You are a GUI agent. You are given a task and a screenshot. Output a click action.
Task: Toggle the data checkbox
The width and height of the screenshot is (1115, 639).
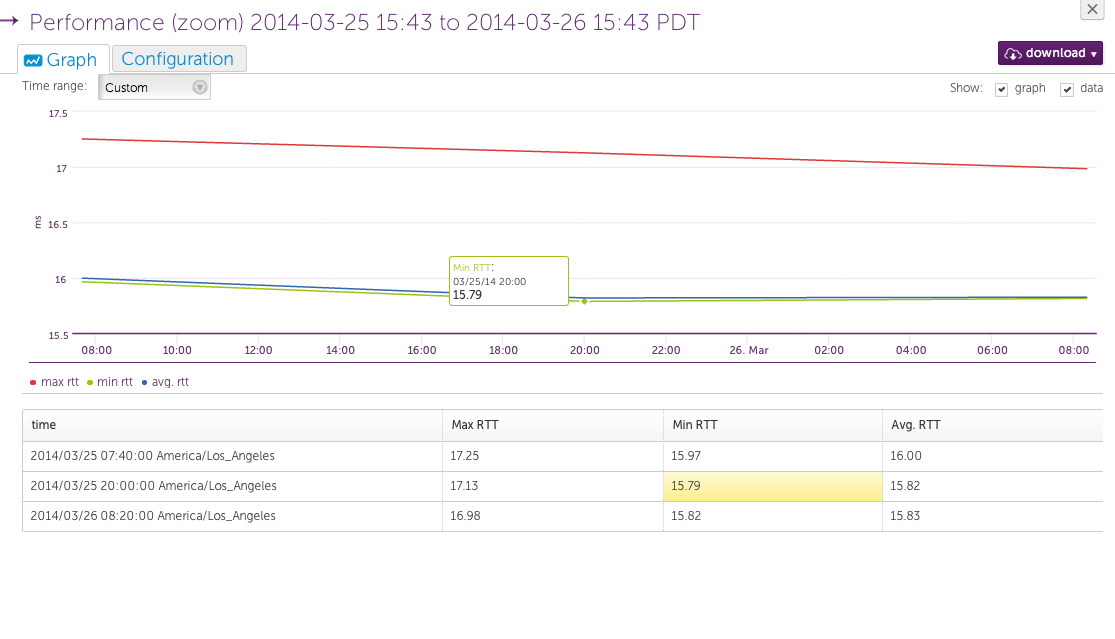point(1067,90)
